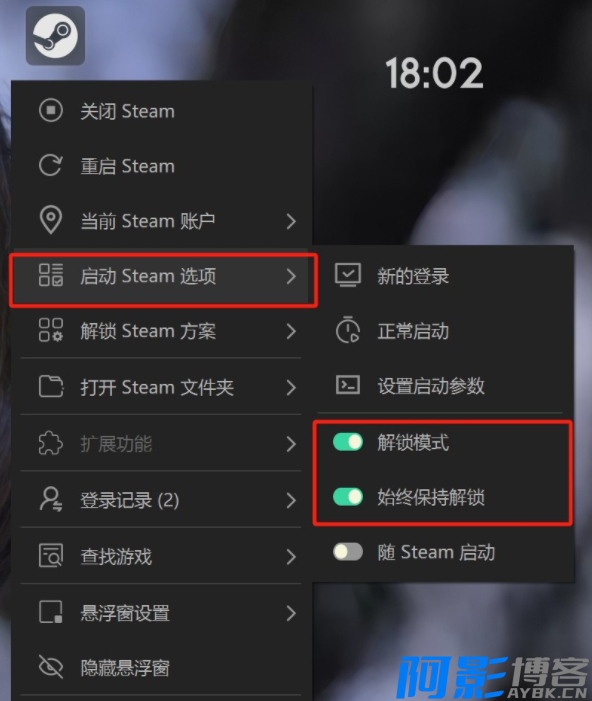The image size is (592, 701).
Task: Open the 查找游戏 menu entry
Action: coord(162,557)
